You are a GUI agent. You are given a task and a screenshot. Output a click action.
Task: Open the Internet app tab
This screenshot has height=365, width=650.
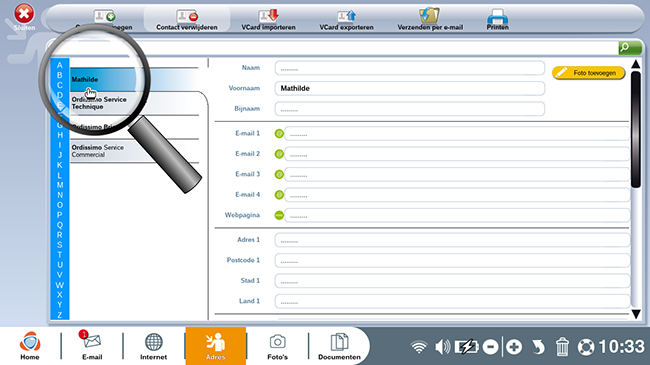[x=153, y=346]
